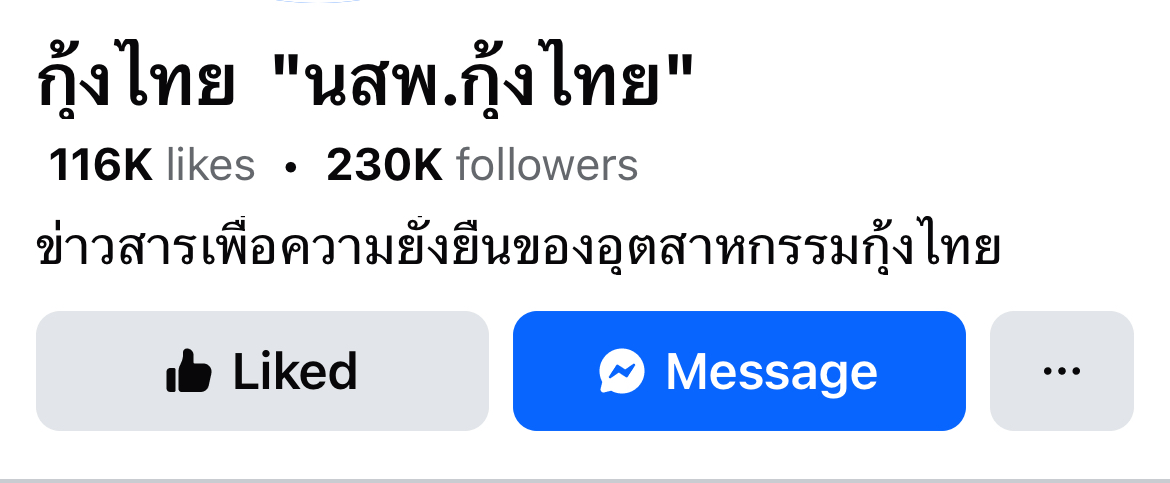The height and width of the screenshot is (483, 1170).
Task: Click the bold 116K number
Action: click(x=101, y=165)
